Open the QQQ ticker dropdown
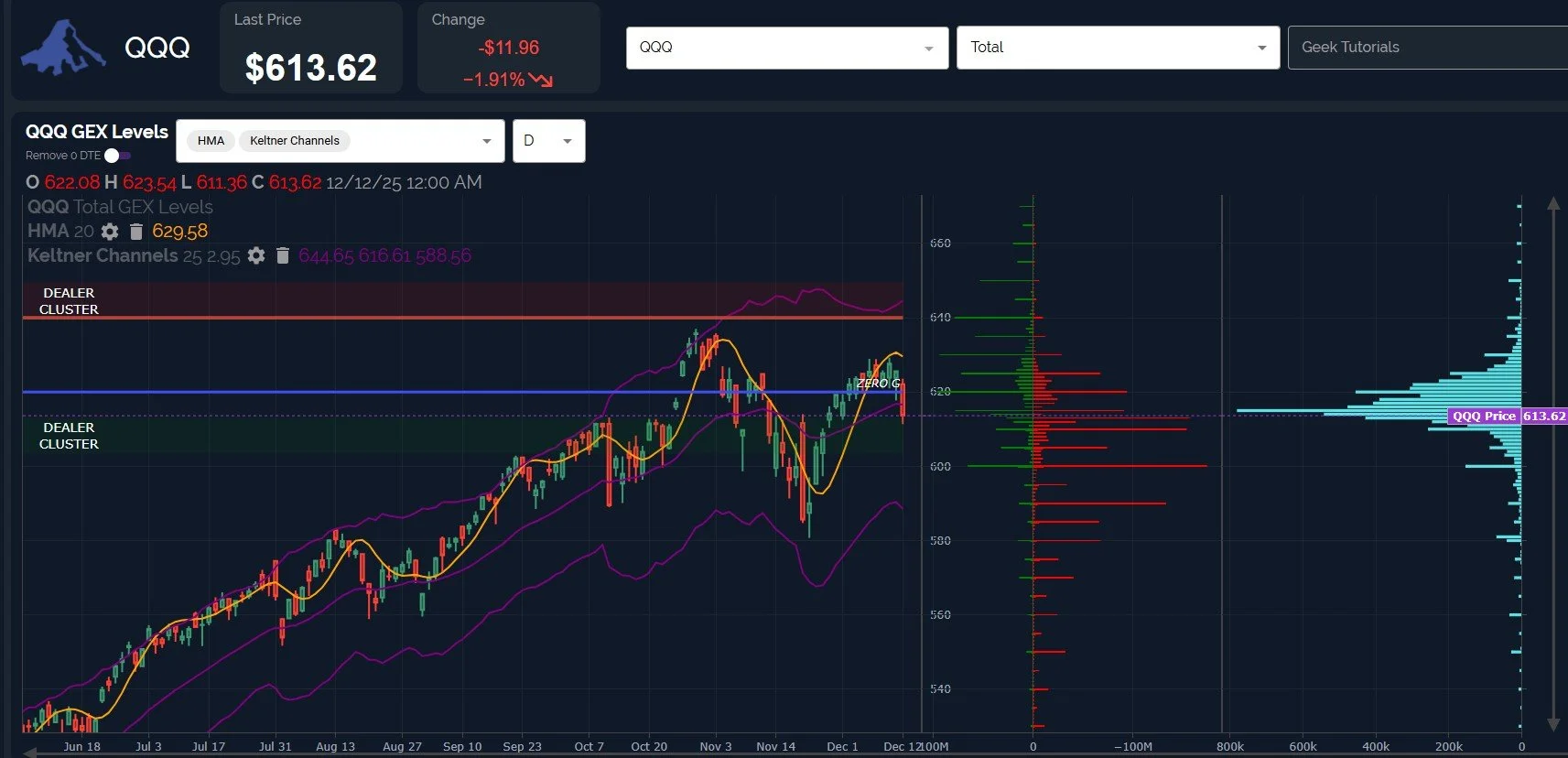The width and height of the screenshot is (1568, 758). [x=787, y=48]
